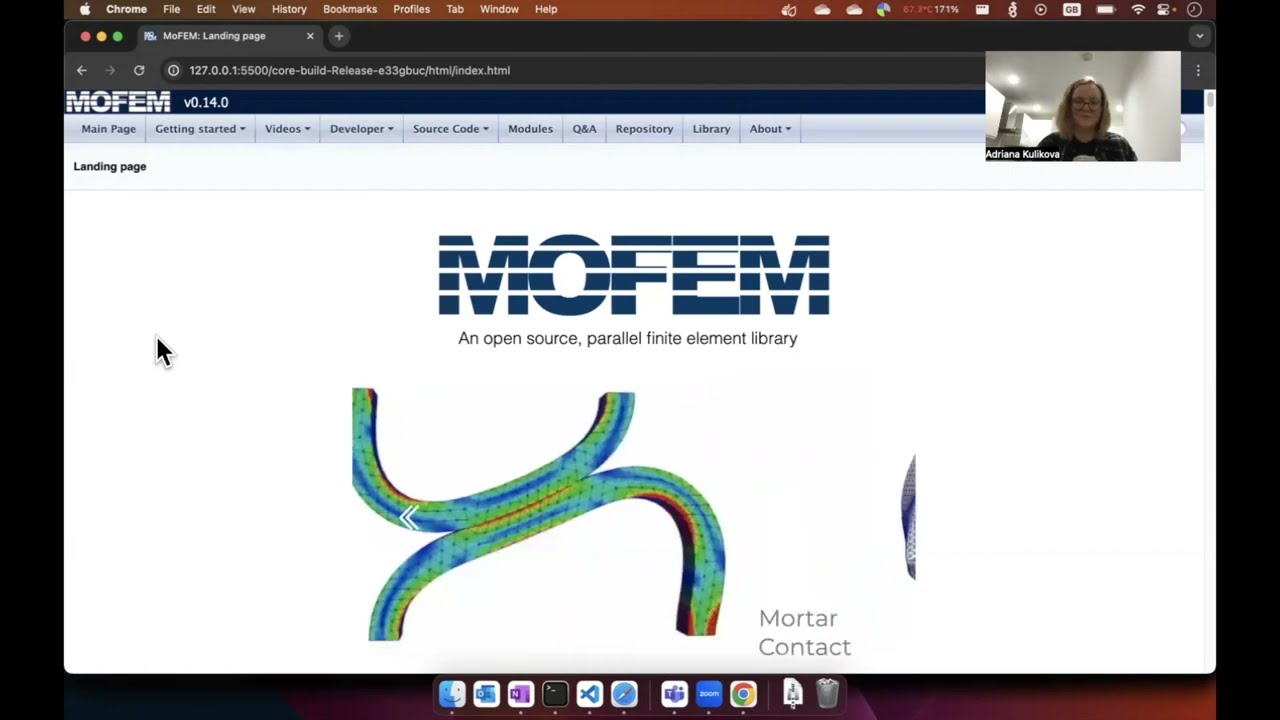Launch Visual Studio Code from dock
Viewport: 1280px width, 720px height.
tap(589, 693)
